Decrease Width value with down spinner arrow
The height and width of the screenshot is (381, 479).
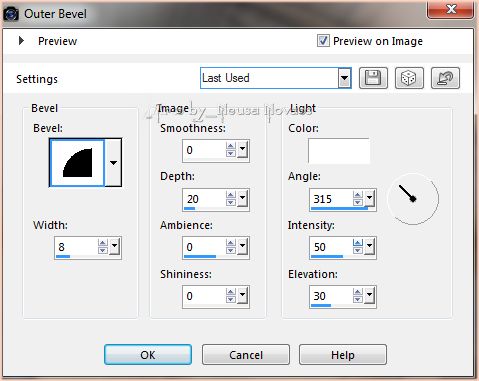pos(103,250)
